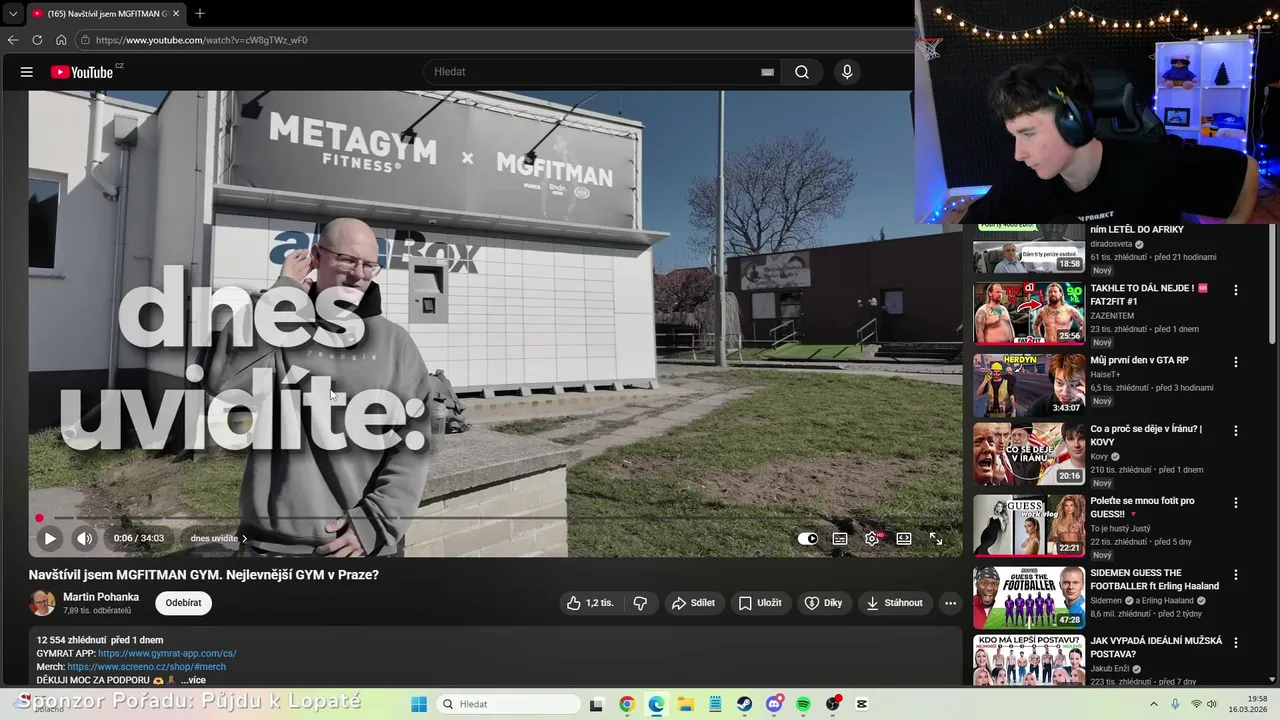Go back in browser history
The width and height of the screenshot is (1280, 720).
tap(13, 40)
